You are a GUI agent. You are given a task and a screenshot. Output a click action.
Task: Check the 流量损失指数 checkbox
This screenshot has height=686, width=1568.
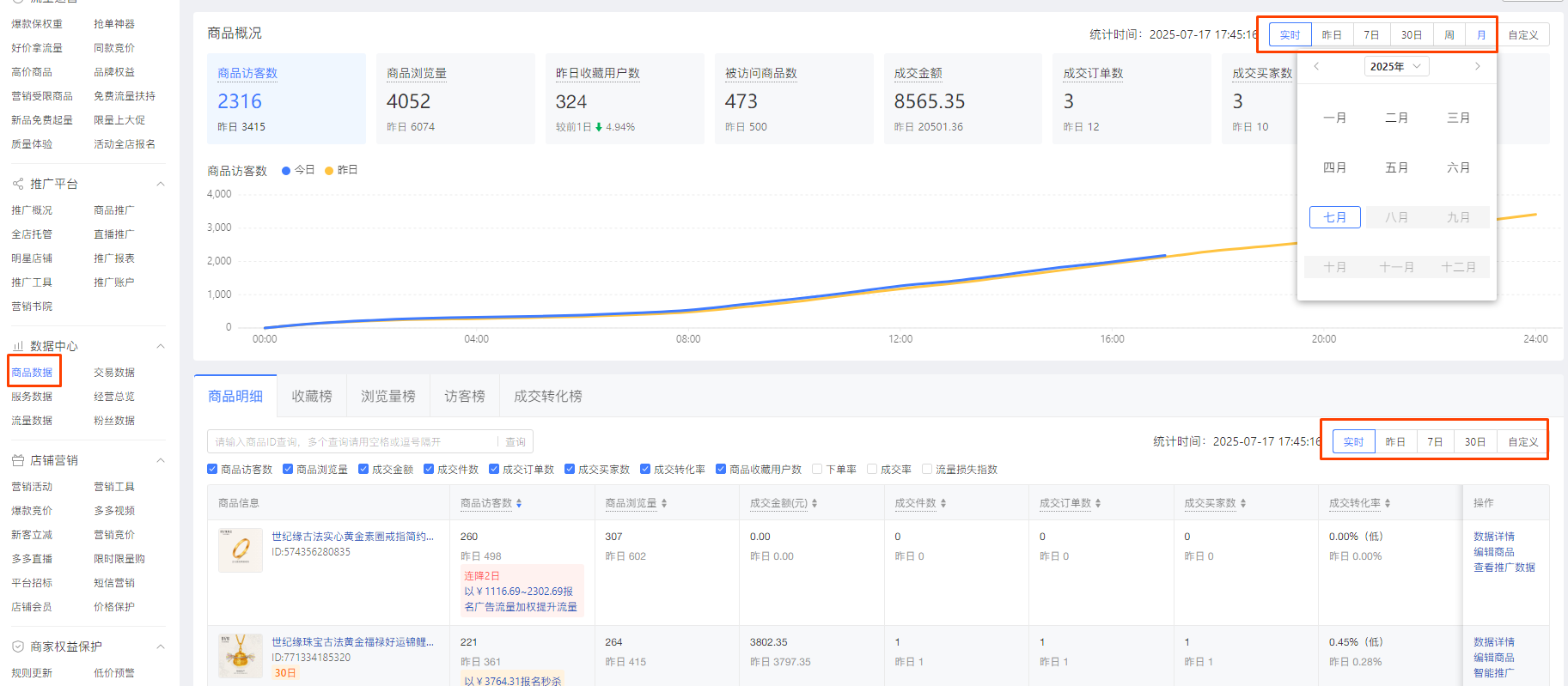click(927, 469)
